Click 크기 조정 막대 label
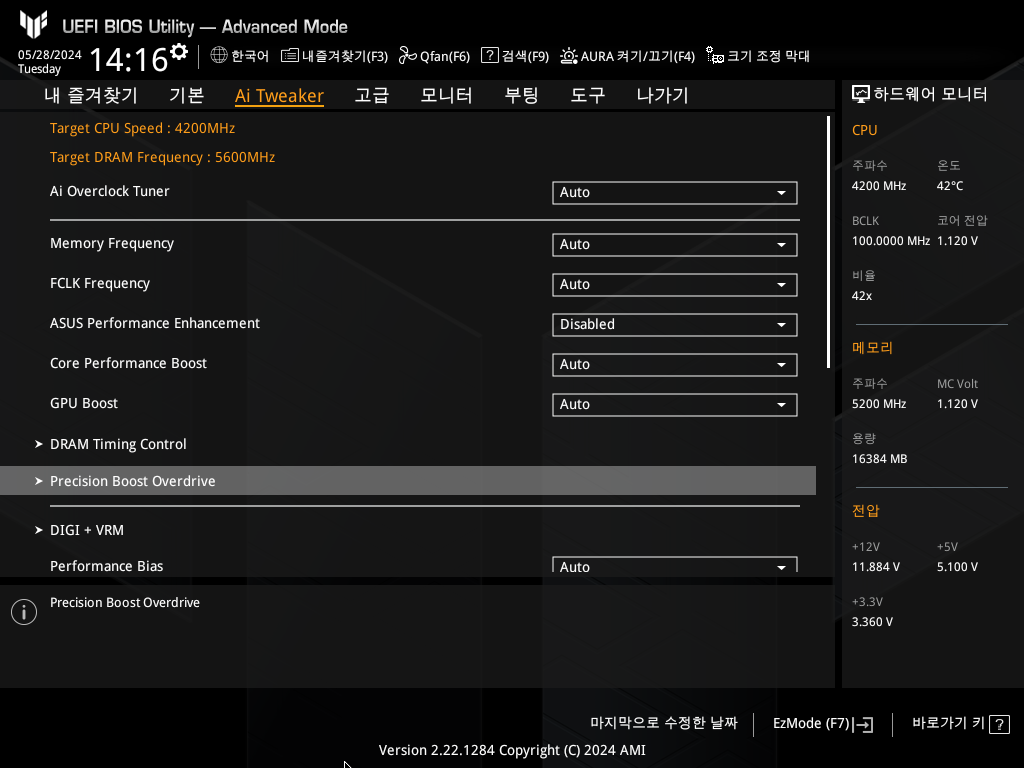Viewport: 1024px width, 768px height. (x=769, y=56)
